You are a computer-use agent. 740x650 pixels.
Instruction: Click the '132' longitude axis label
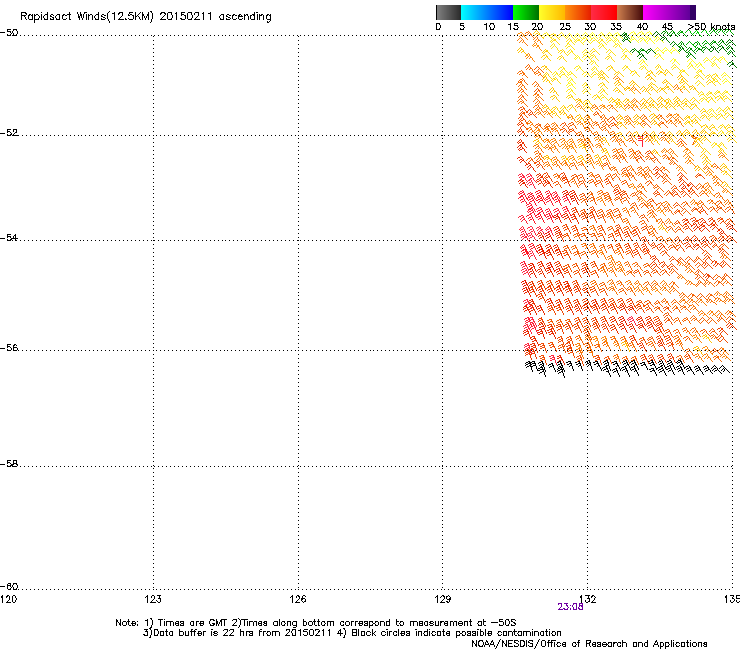click(588, 599)
